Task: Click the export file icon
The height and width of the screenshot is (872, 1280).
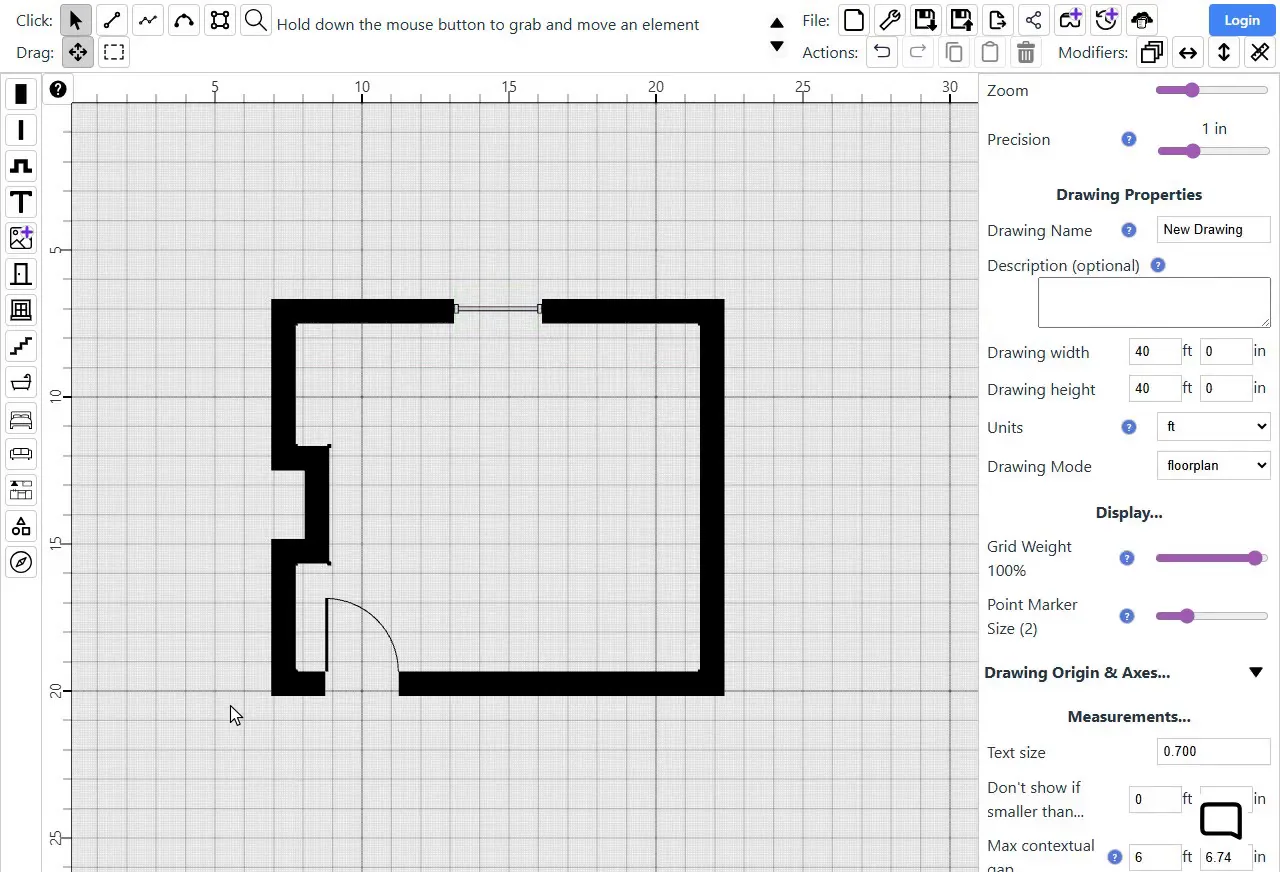Action: point(997,19)
